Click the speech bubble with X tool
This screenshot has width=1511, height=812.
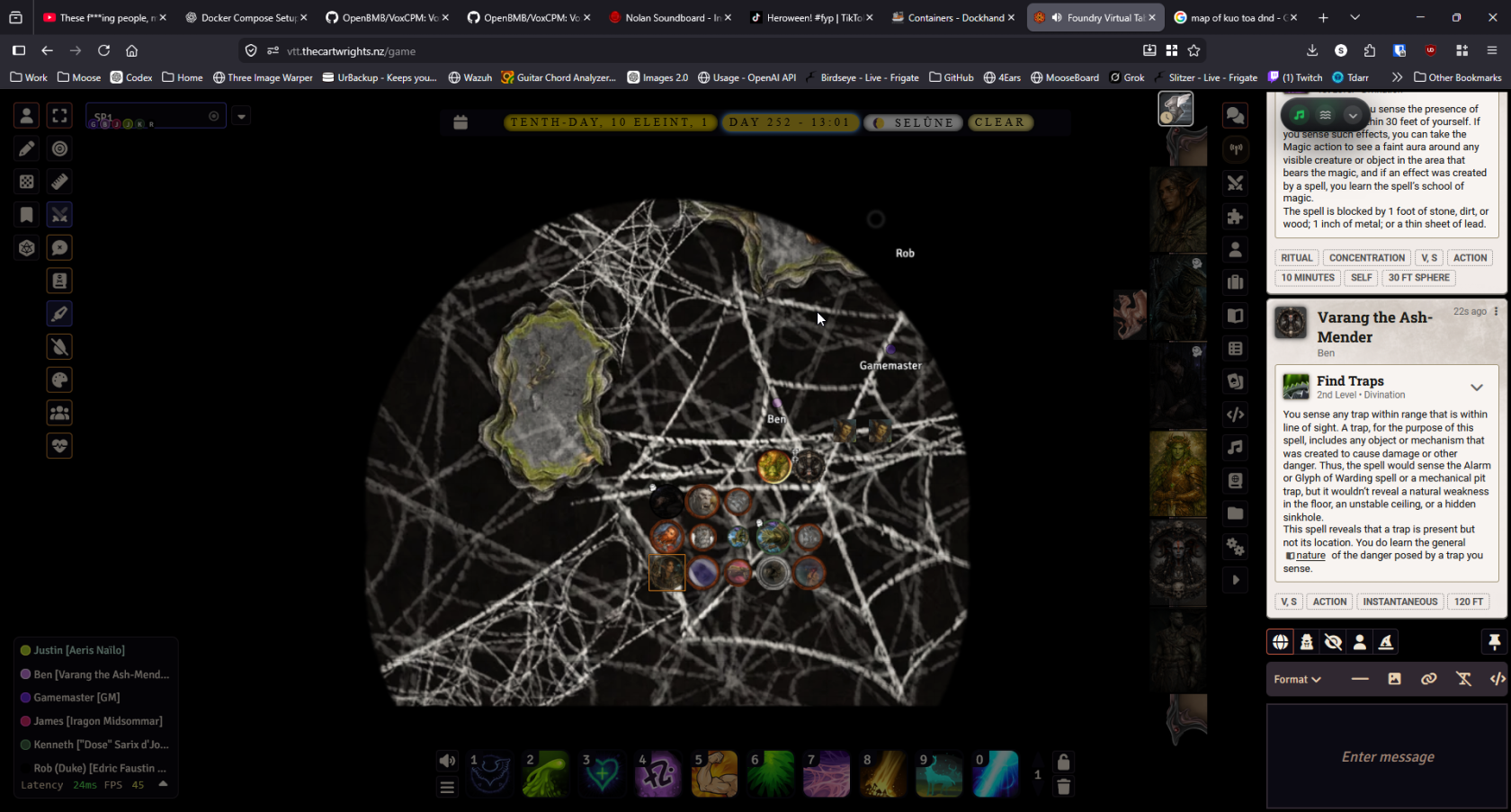coord(59,248)
